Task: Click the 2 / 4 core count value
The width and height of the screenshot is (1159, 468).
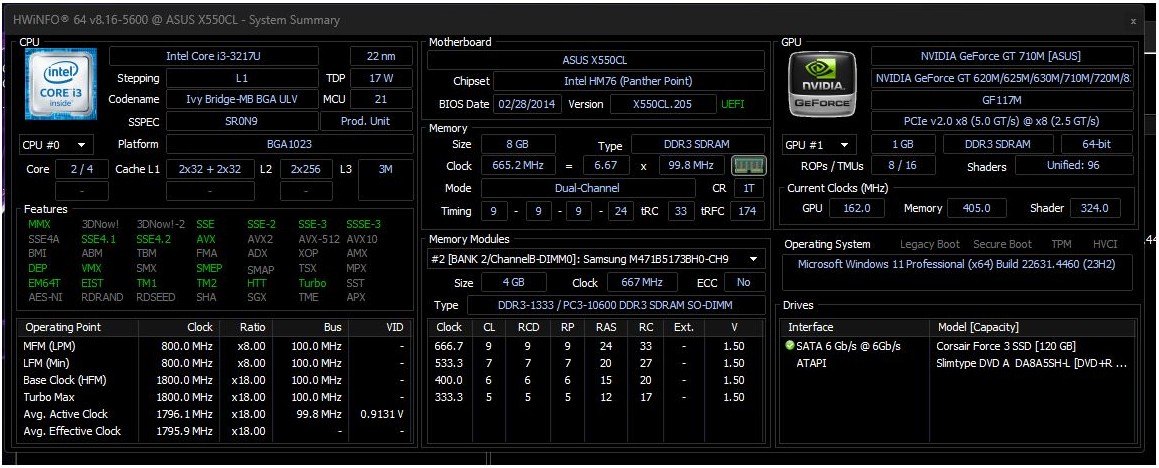Action: [x=81, y=169]
